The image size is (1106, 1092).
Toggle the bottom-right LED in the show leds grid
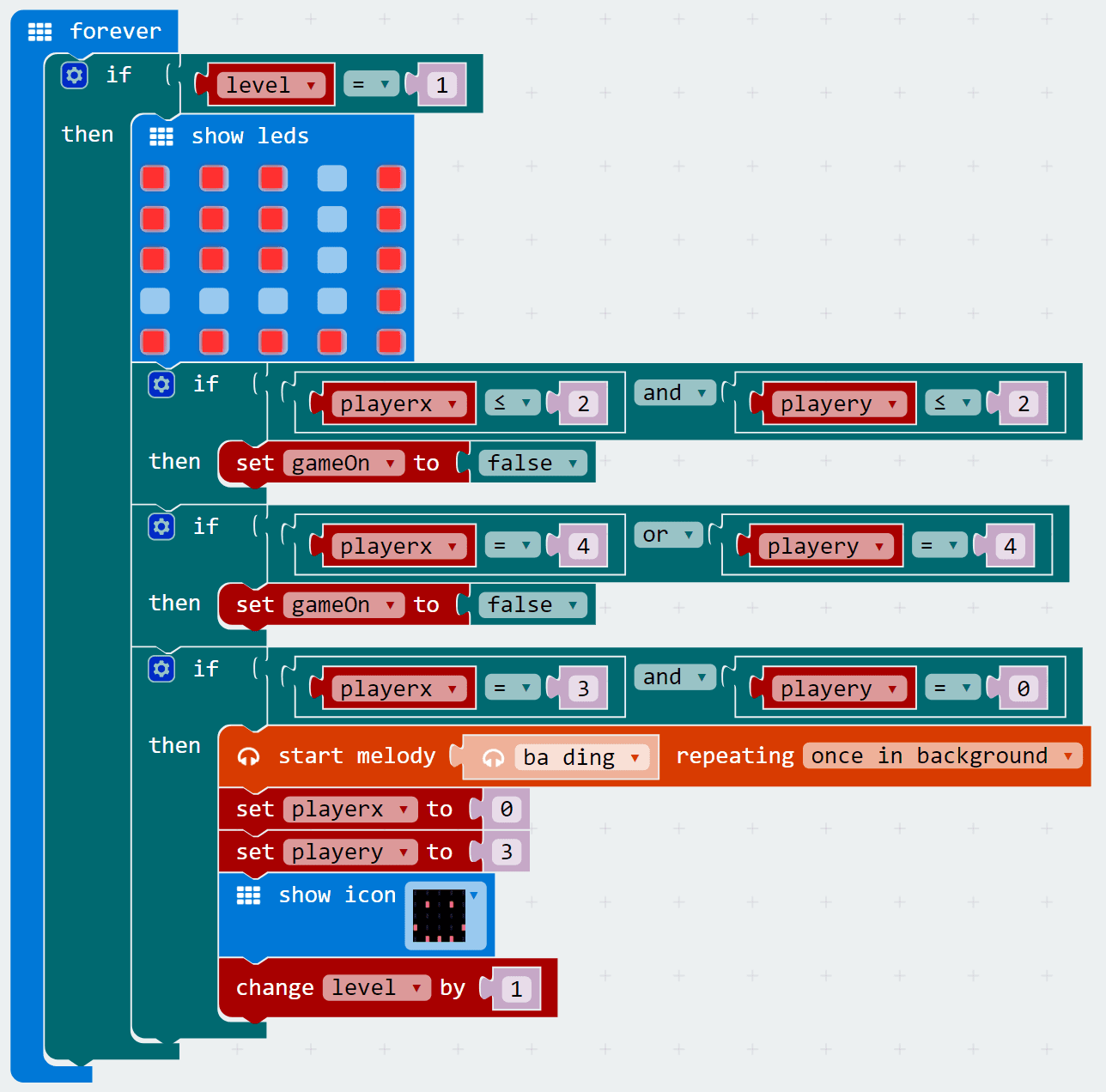391,342
